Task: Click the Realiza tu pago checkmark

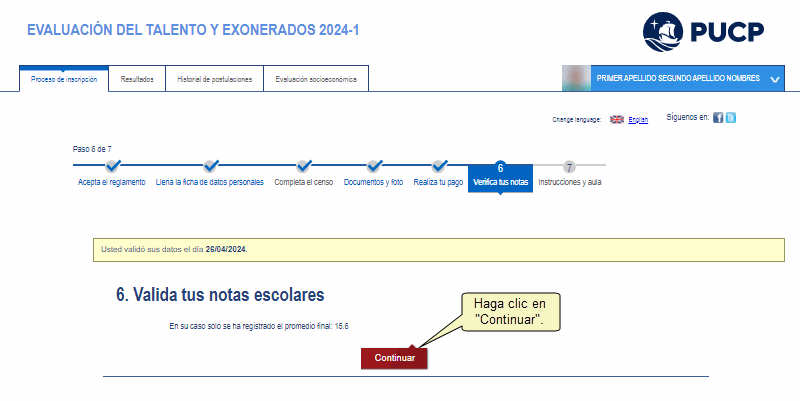Action: pyautogui.click(x=439, y=166)
